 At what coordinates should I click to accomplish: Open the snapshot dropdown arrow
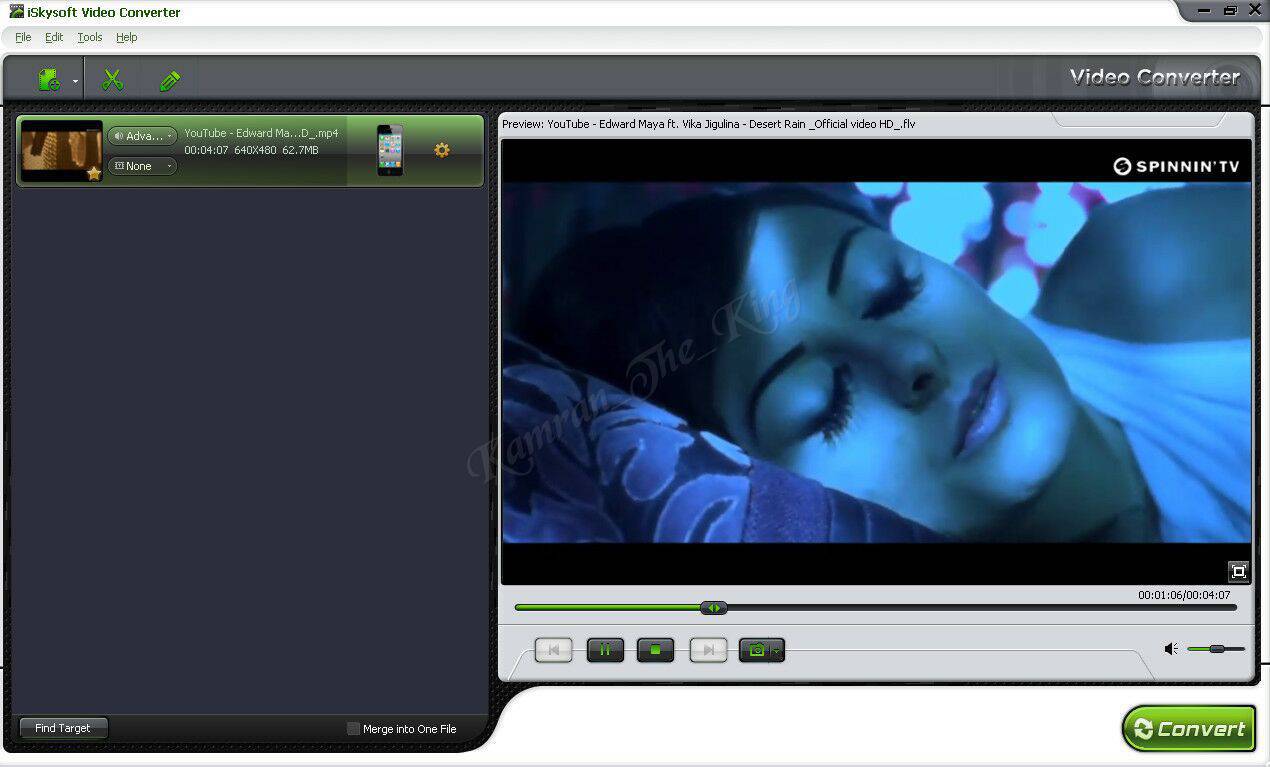(777, 651)
